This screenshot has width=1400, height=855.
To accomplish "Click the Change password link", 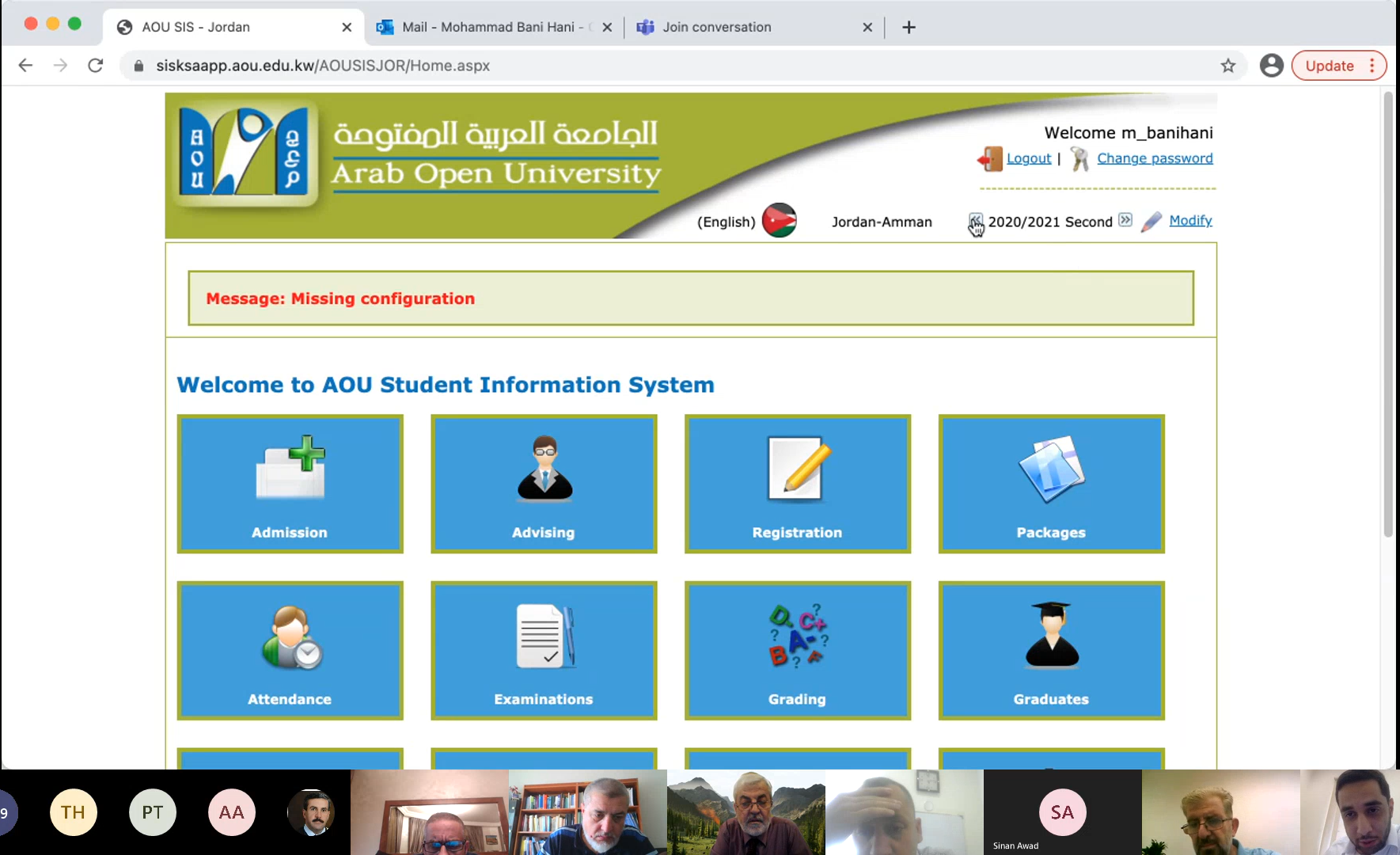I will click(1155, 158).
